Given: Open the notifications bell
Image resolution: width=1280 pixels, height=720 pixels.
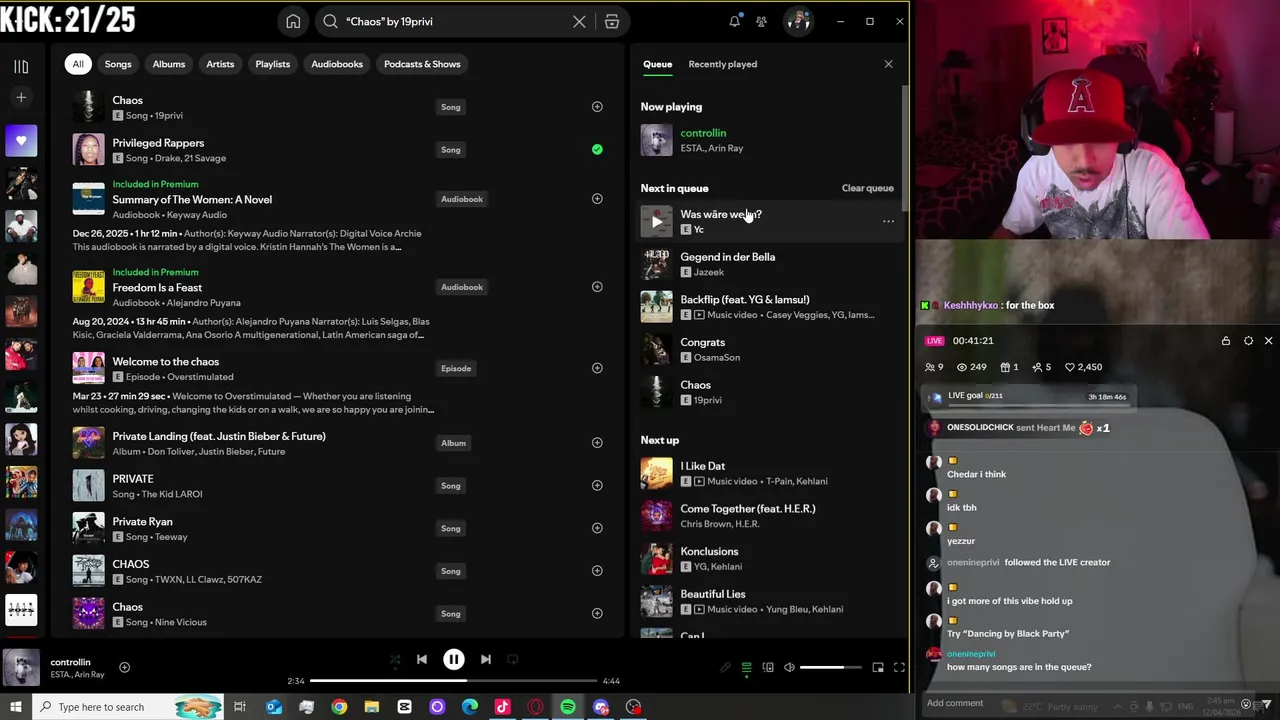Looking at the screenshot, I should [x=735, y=21].
